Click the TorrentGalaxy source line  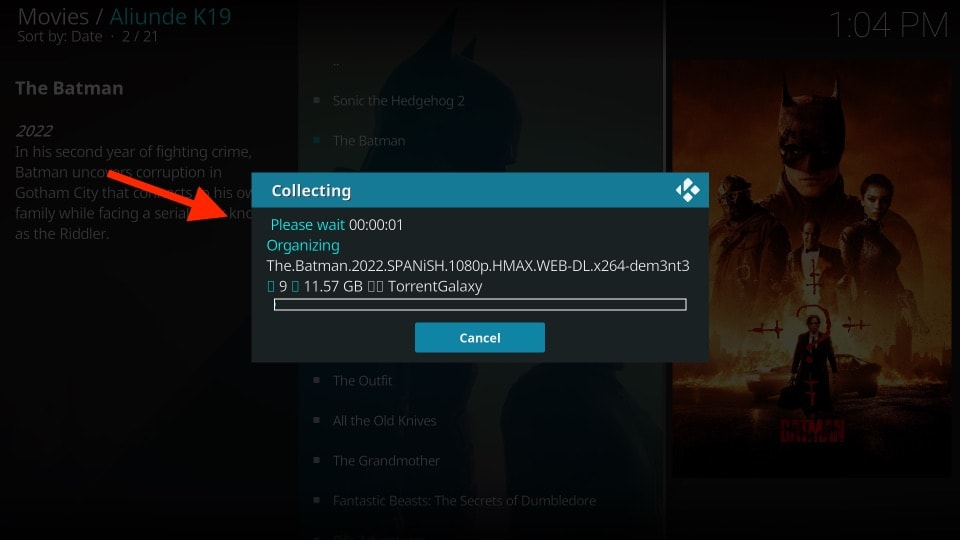coord(374,287)
